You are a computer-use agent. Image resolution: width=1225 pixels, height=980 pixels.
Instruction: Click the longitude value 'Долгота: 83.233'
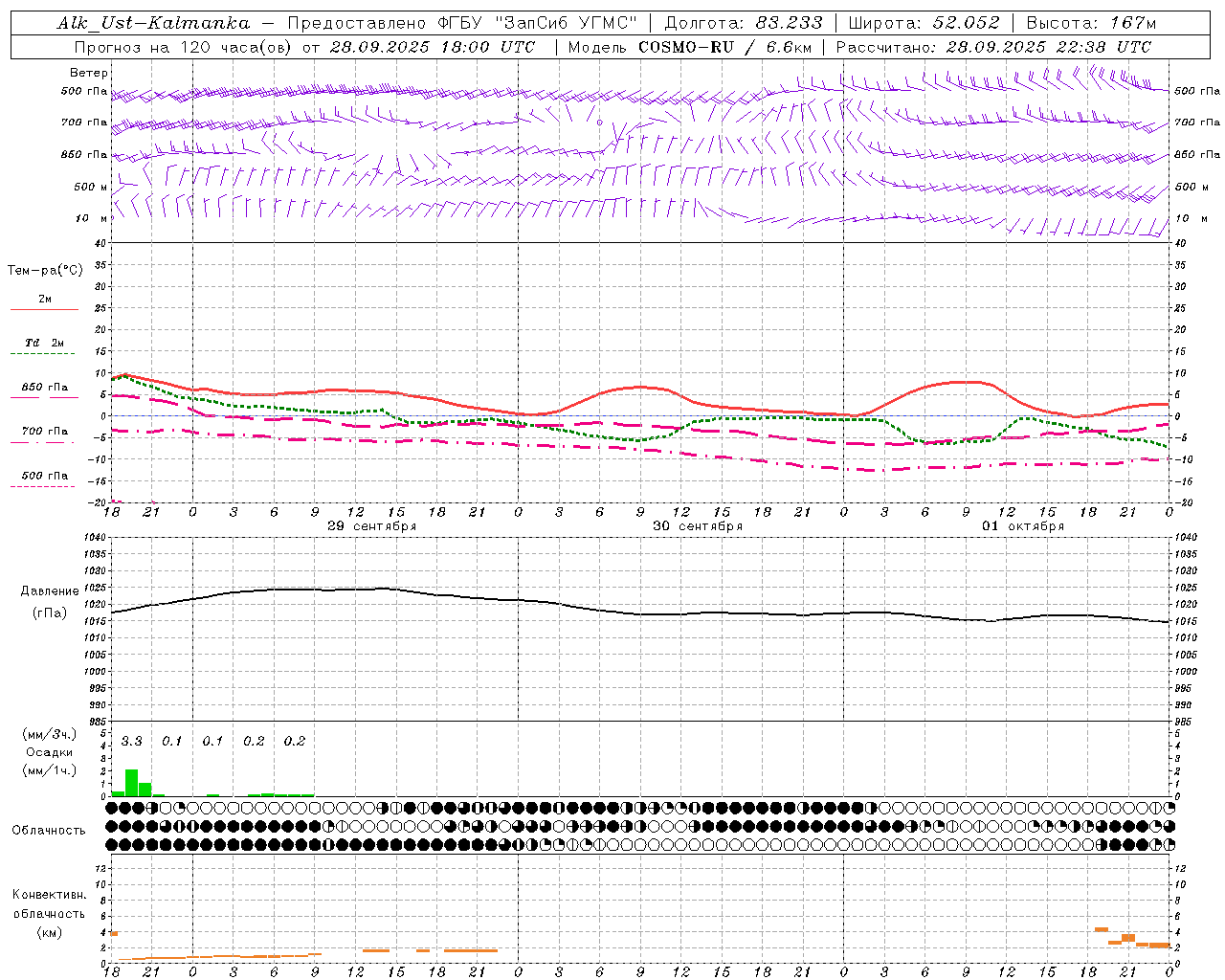pos(744,23)
